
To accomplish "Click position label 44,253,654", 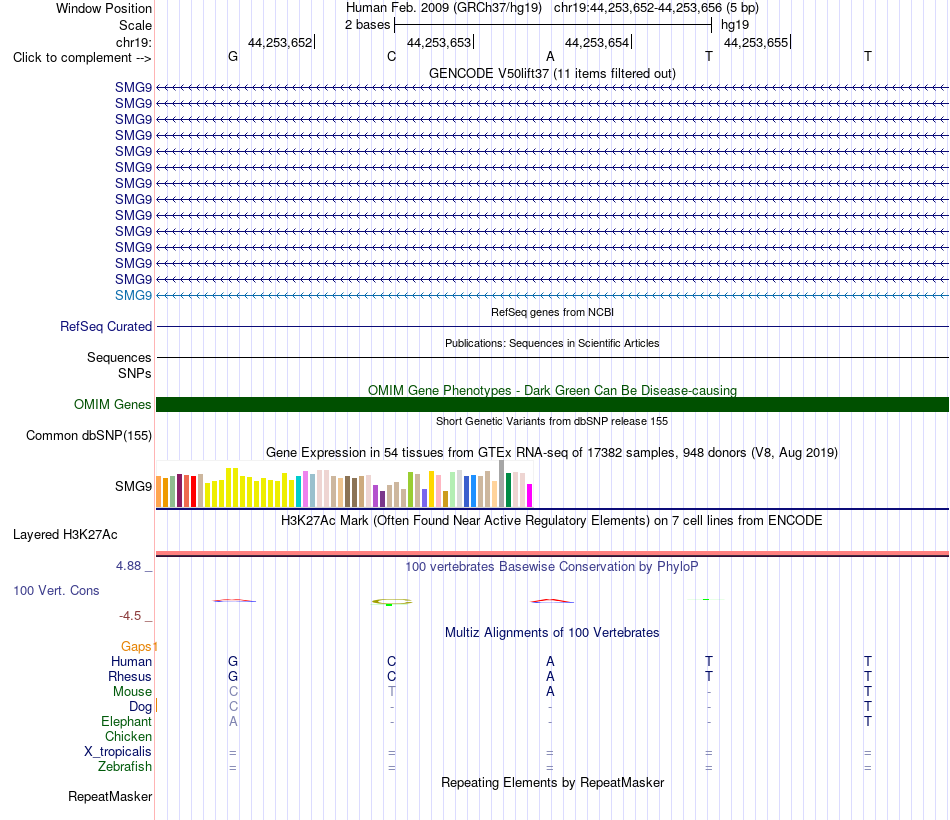I will point(597,42).
